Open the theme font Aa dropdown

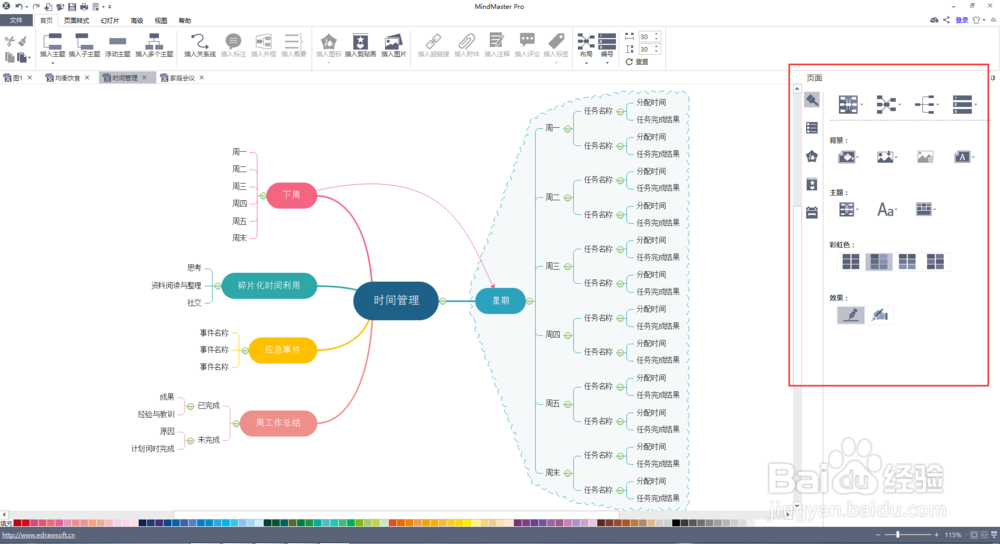click(x=886, y=209)
